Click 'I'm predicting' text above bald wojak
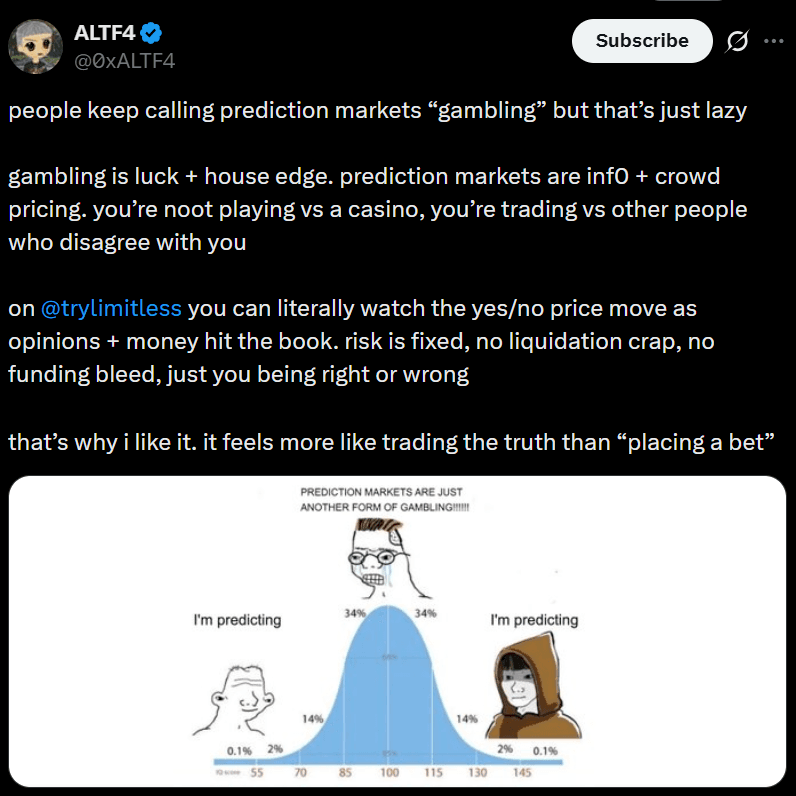Screen dimensions: 796x796 237,620
